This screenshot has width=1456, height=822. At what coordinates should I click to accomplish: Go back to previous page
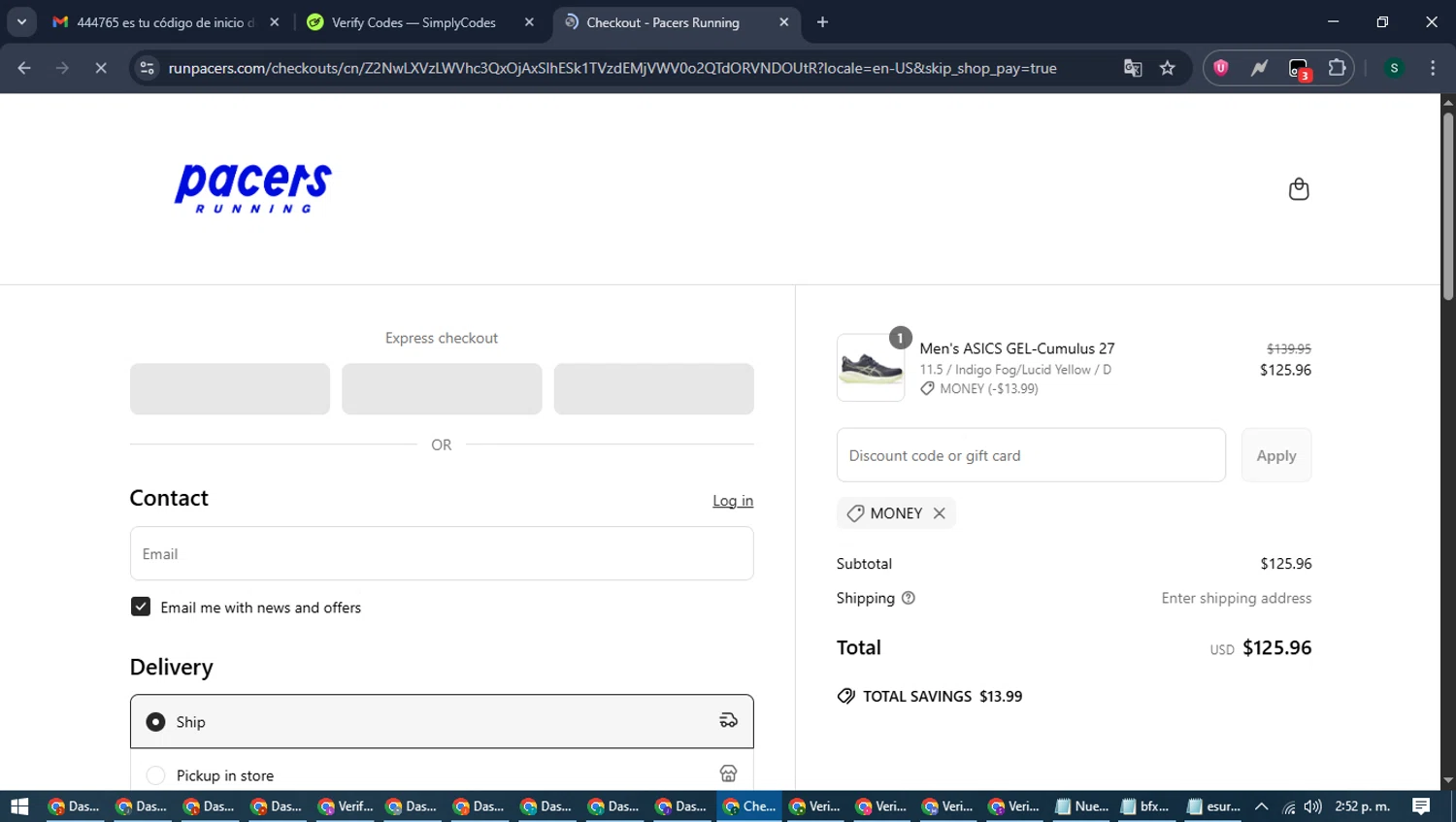24,68
